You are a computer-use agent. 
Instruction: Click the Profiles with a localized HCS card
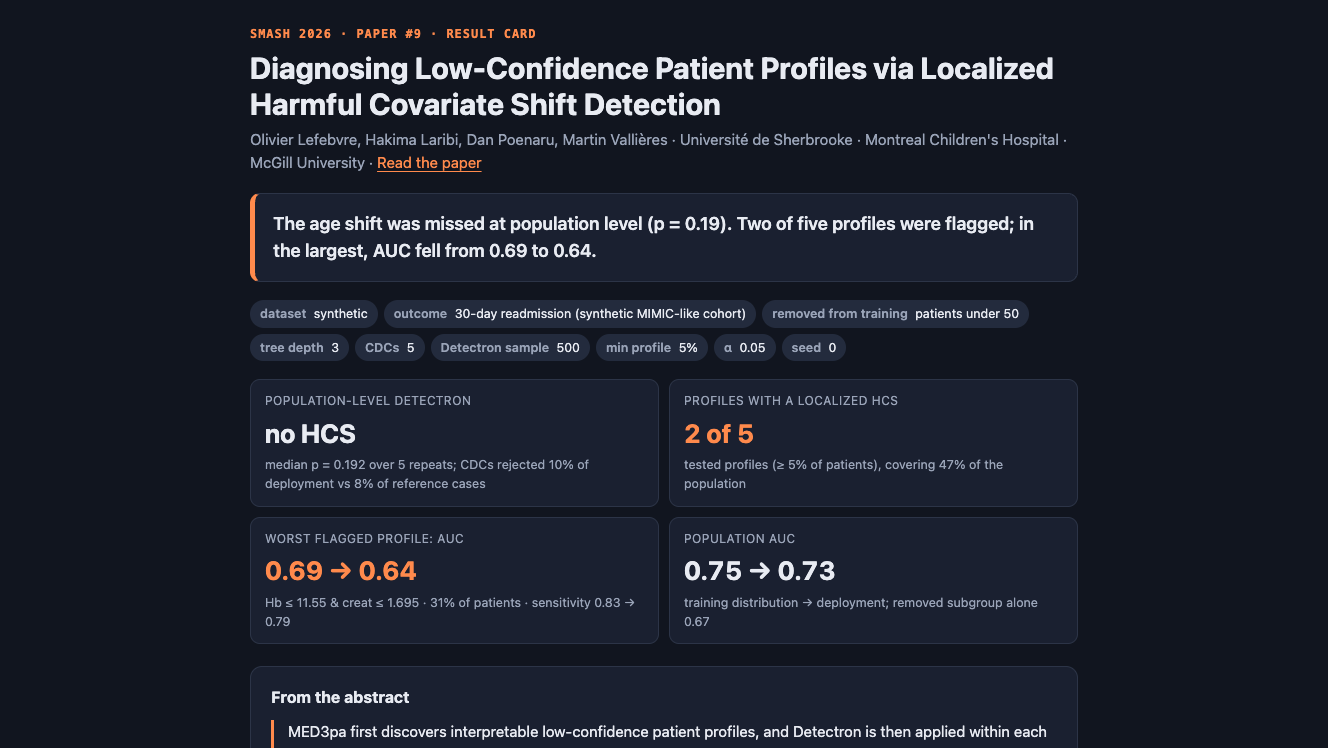(x=873, y=443)
